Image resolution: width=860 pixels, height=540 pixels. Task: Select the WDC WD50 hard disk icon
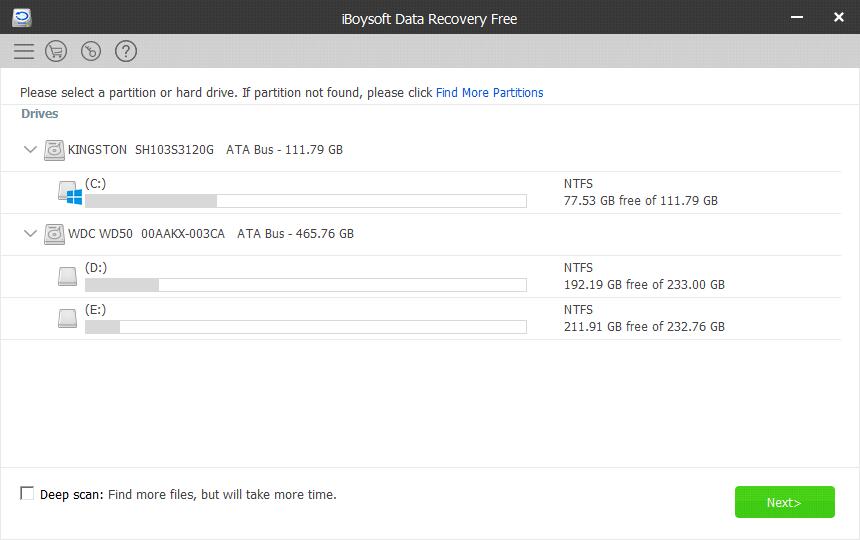54,234
